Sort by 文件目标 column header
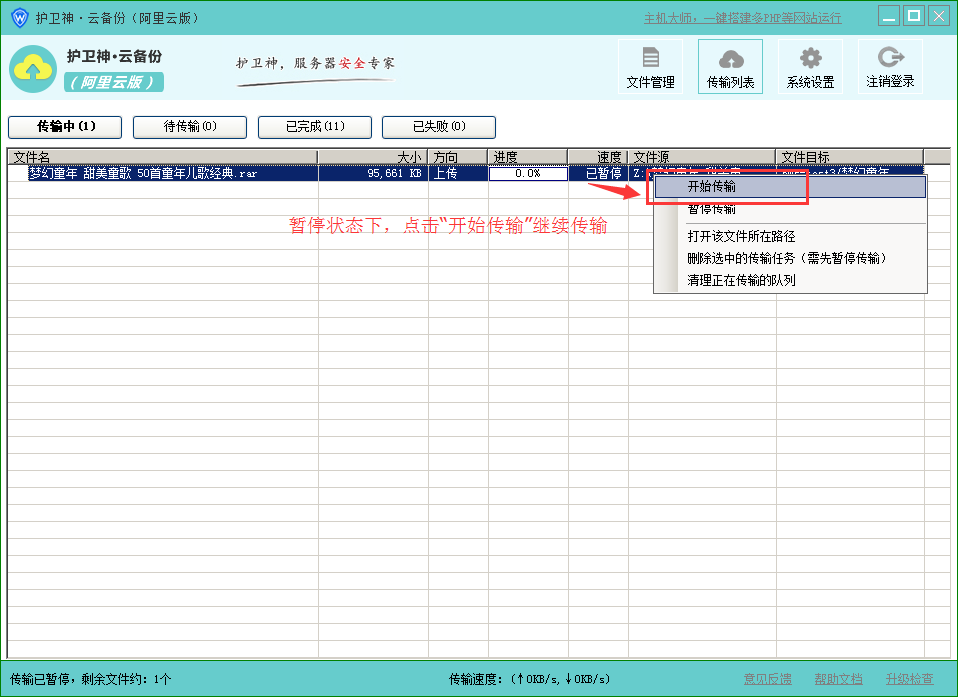 850,157
